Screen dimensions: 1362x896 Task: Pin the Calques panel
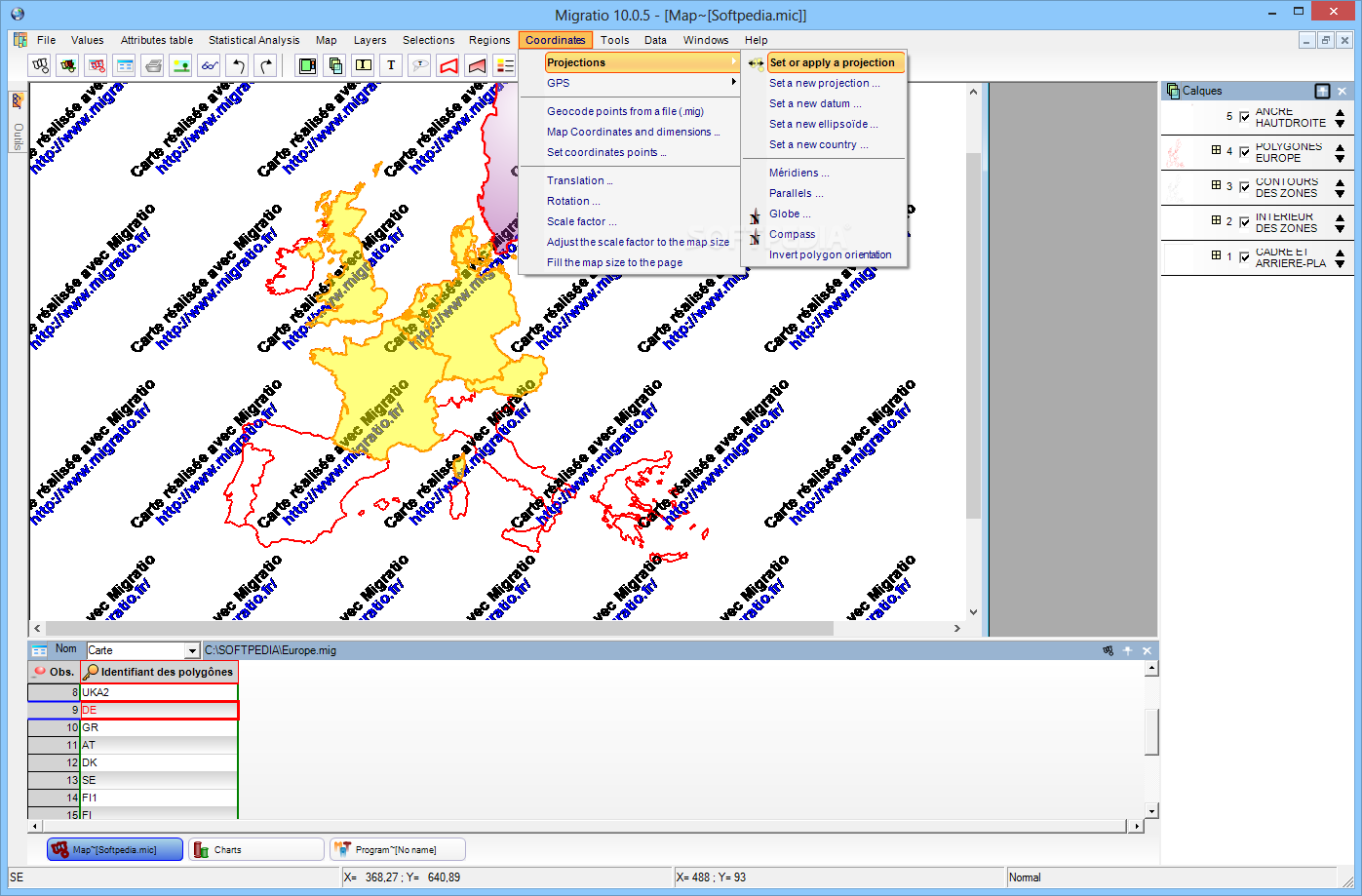1322,91
